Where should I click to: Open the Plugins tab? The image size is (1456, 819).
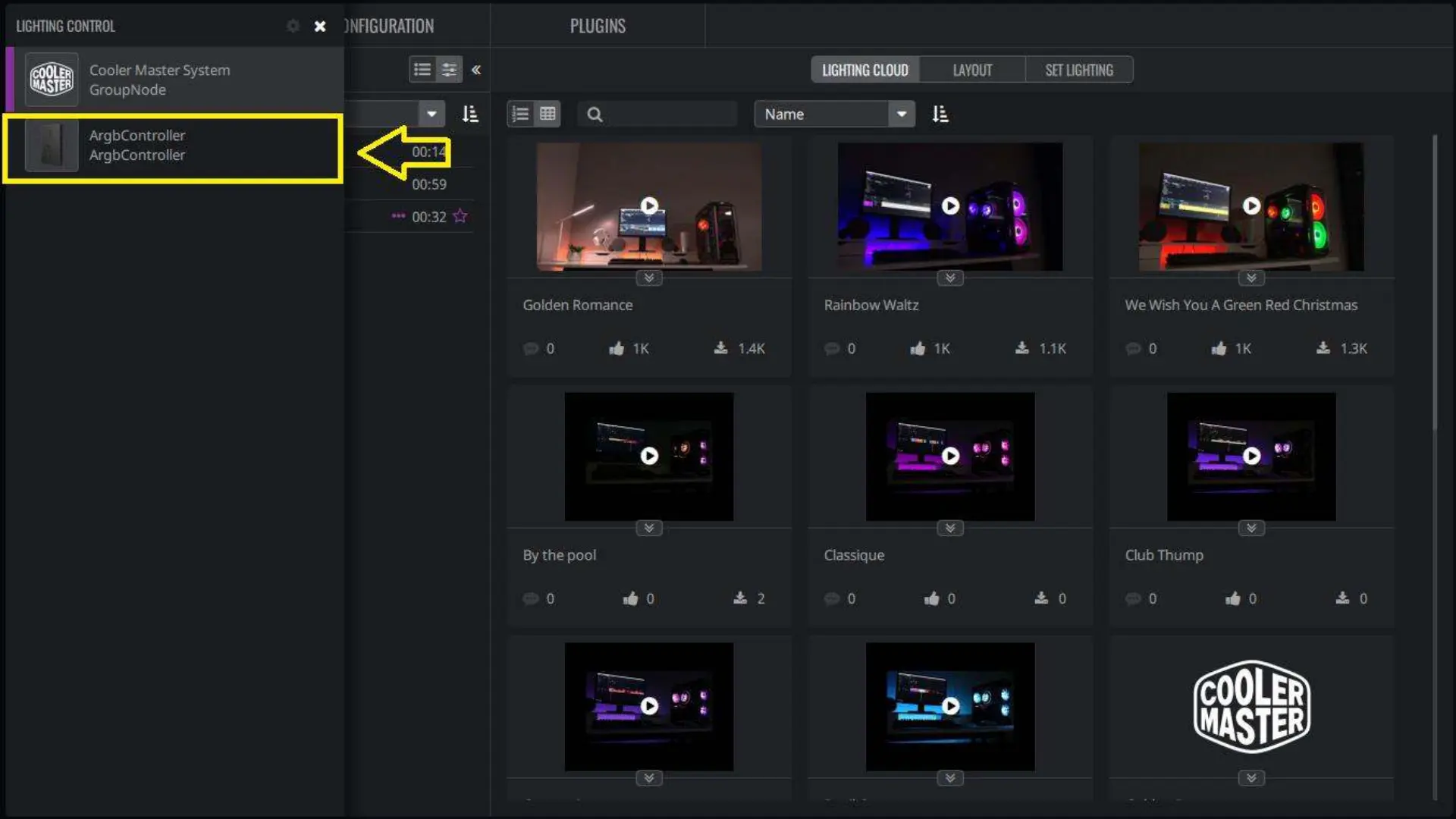598,26
